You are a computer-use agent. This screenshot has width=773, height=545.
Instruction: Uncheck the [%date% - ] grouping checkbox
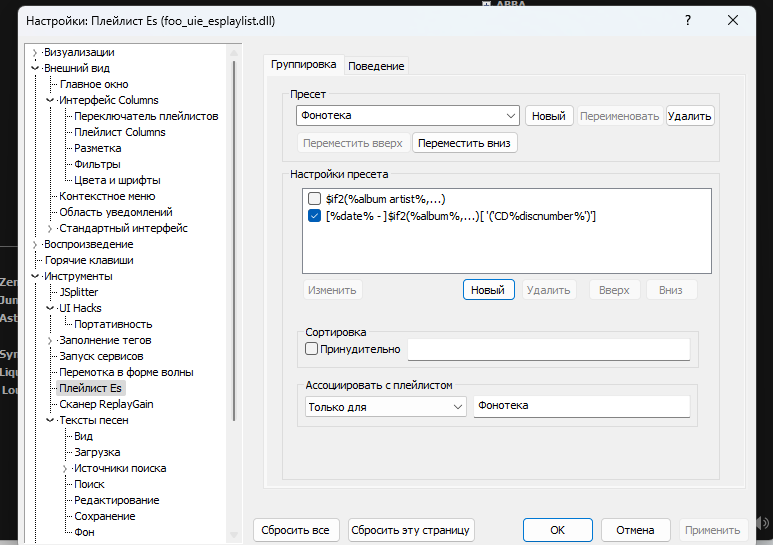315,215
